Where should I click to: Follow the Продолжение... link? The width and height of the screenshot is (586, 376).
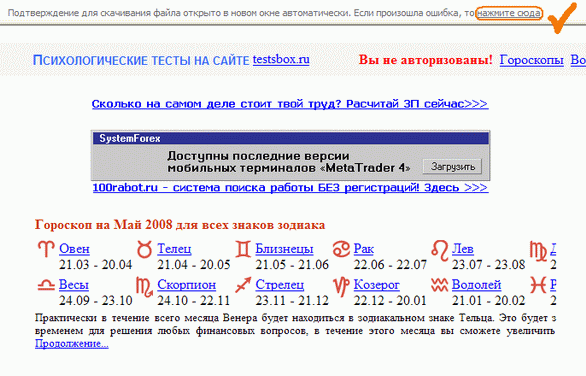(72, 344)
